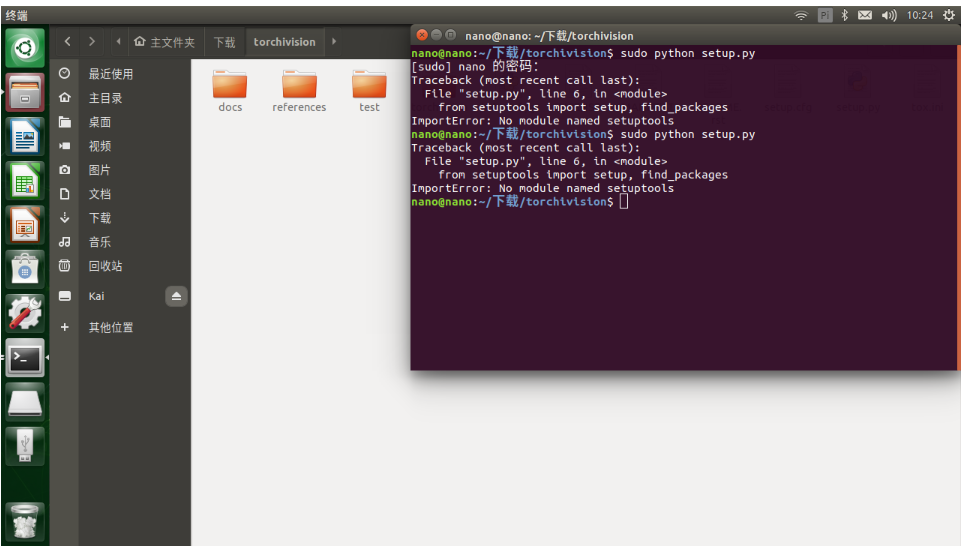The height and width of the screenshot is (557, 967).
Task: Navigate to 主文件夹 home in path bar
Action: pyautogui.click(x=164, y=42)
